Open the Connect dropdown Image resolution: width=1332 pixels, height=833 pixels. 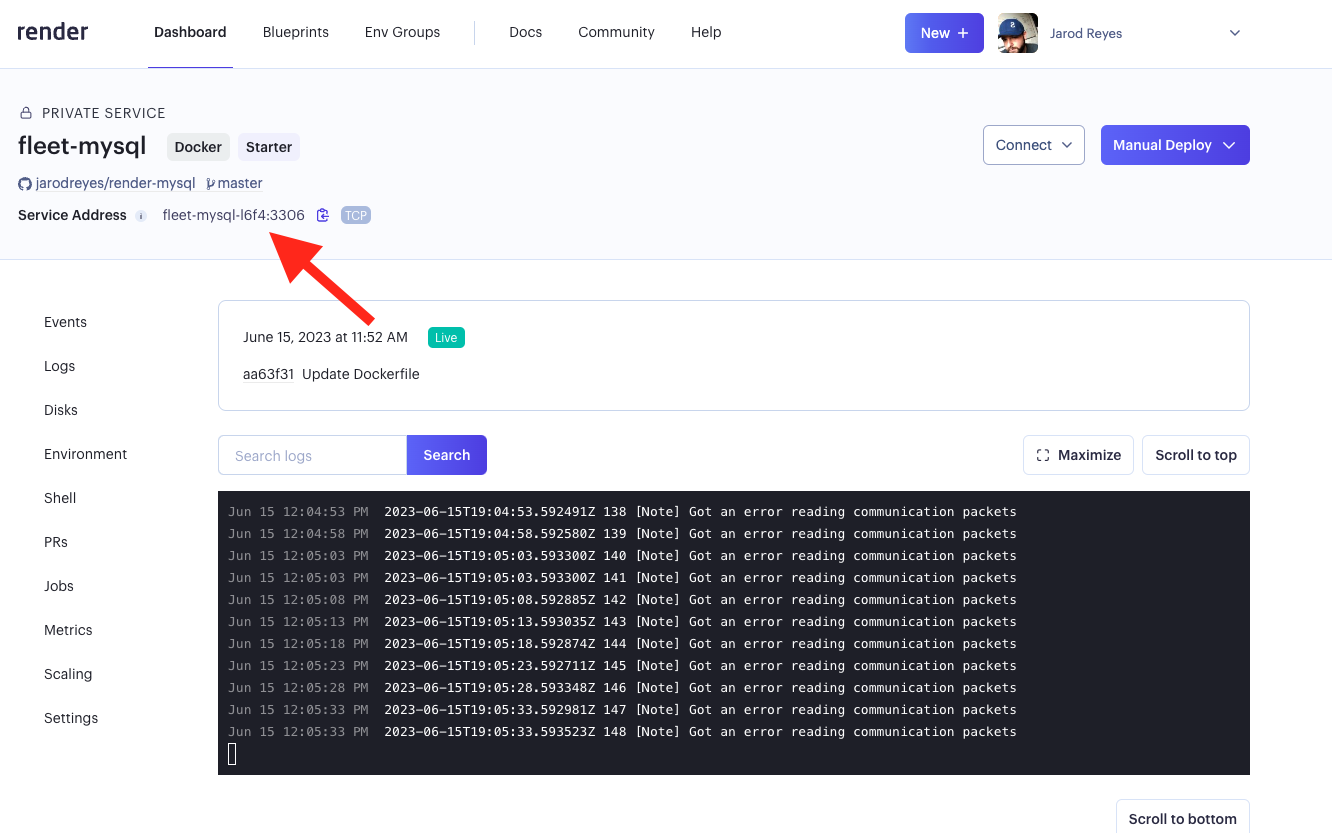coord(1034,145)
